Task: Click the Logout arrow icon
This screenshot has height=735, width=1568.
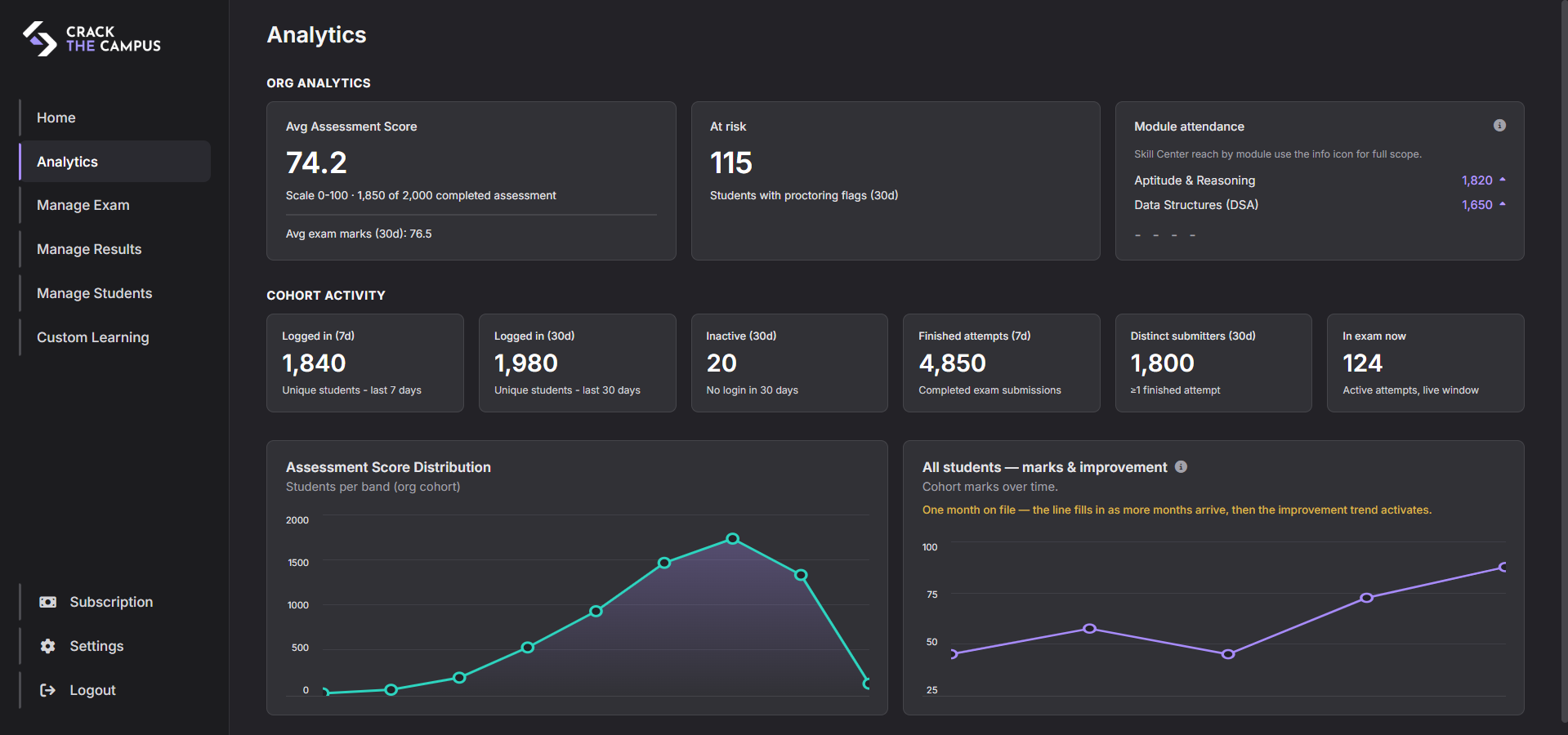Action: click(x=48, y=690)
